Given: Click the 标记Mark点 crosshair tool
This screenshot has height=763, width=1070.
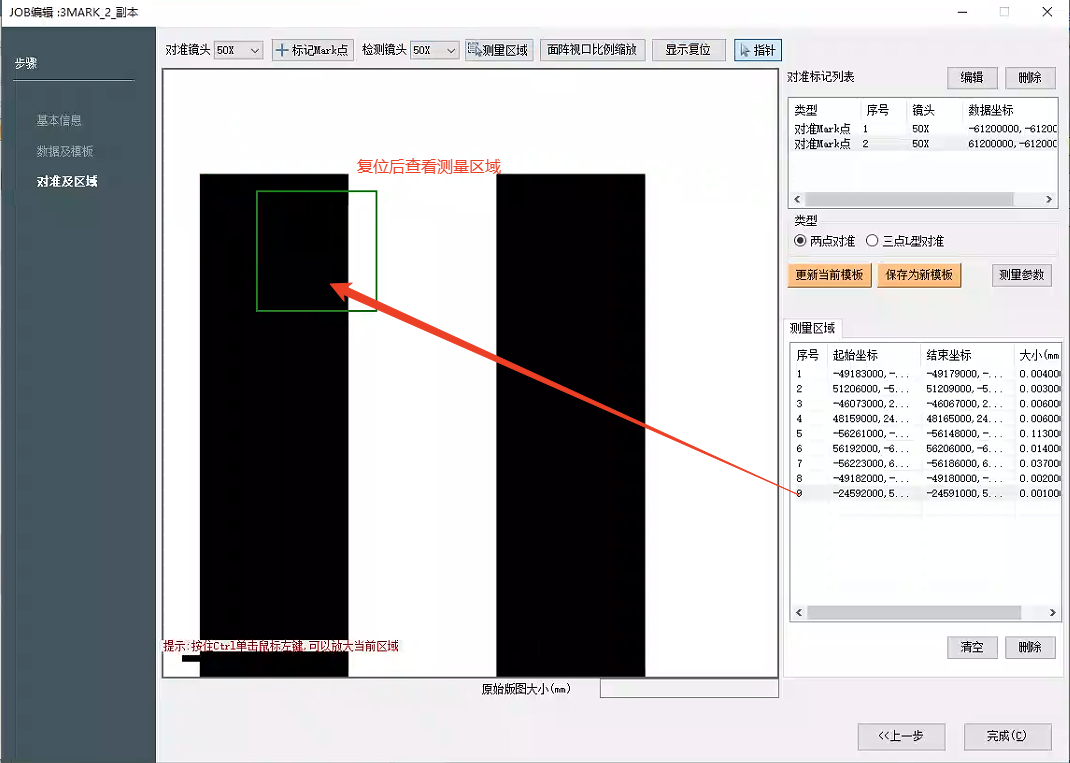Looking at the screenshot, I should click(x=313, y=50).
